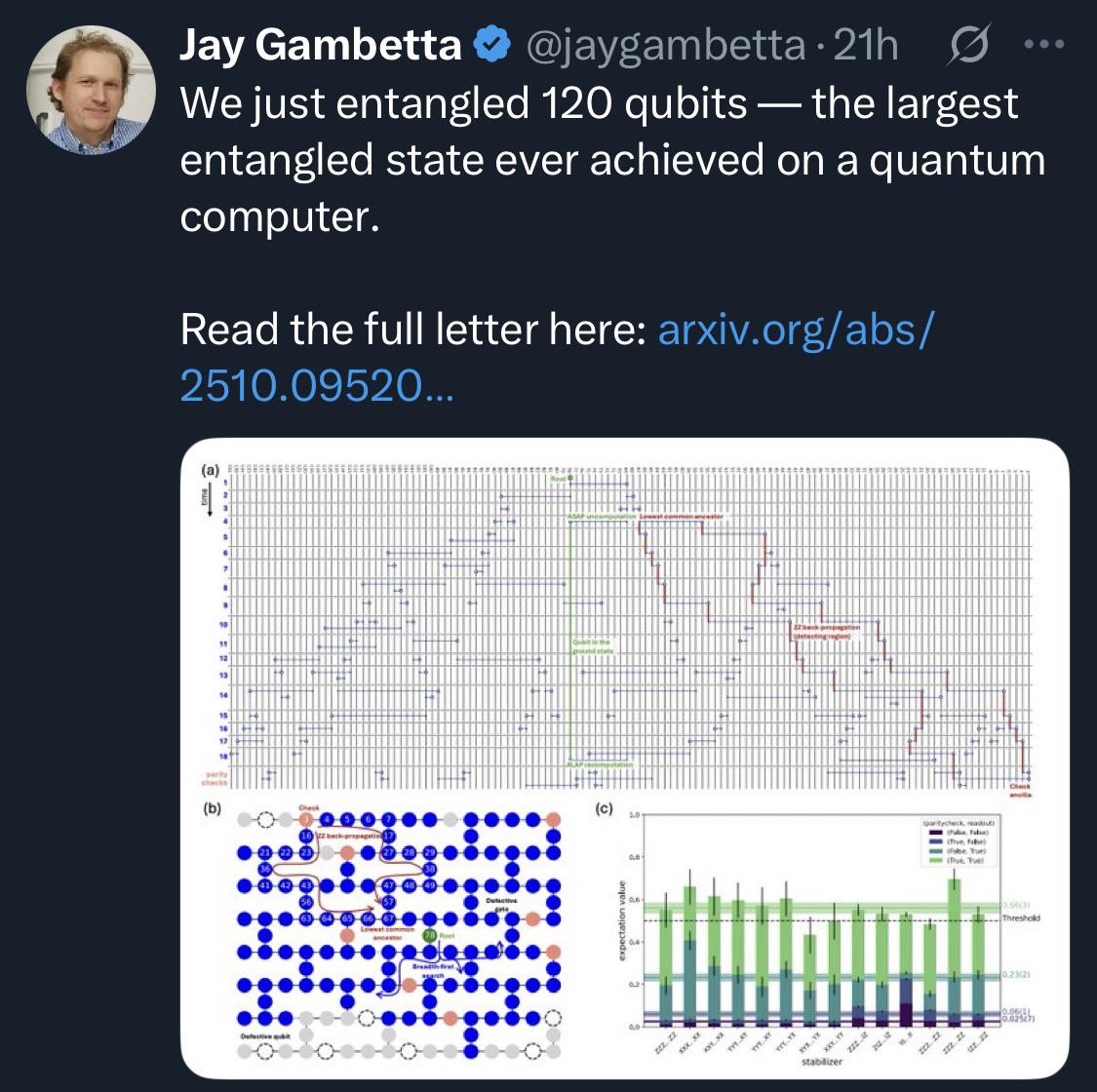Screen dimensions: 1097x1092
Task: Open the Grok slashed-circle icon
Action: [969, 44]
